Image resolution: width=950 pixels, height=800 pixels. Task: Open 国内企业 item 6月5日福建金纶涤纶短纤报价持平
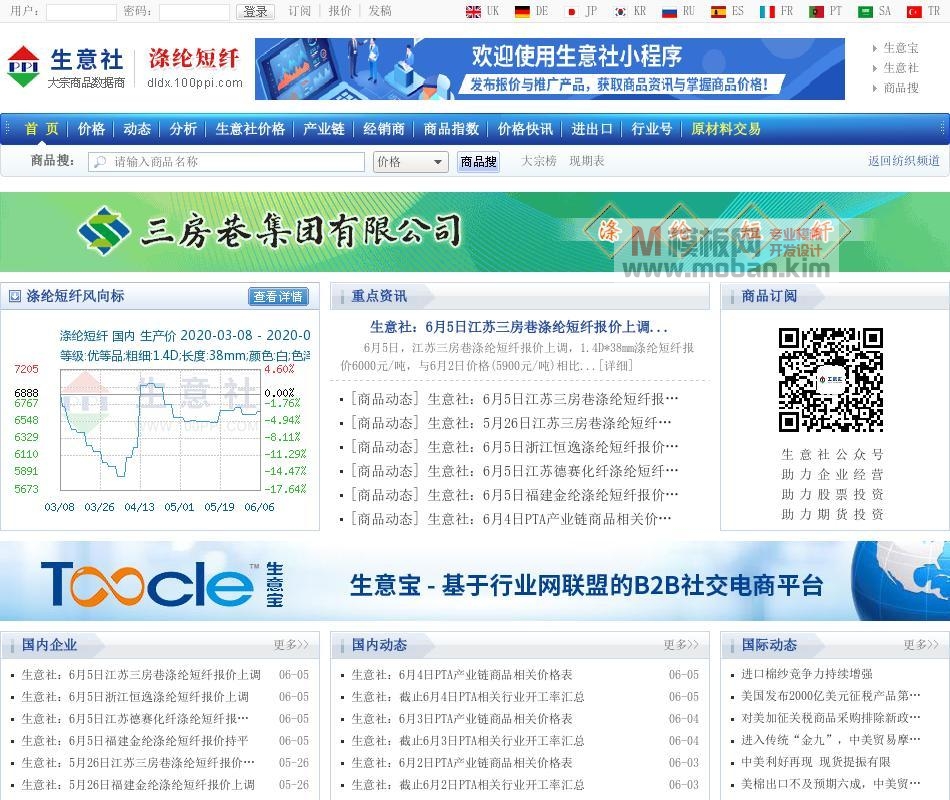click(x=135, y=741)
